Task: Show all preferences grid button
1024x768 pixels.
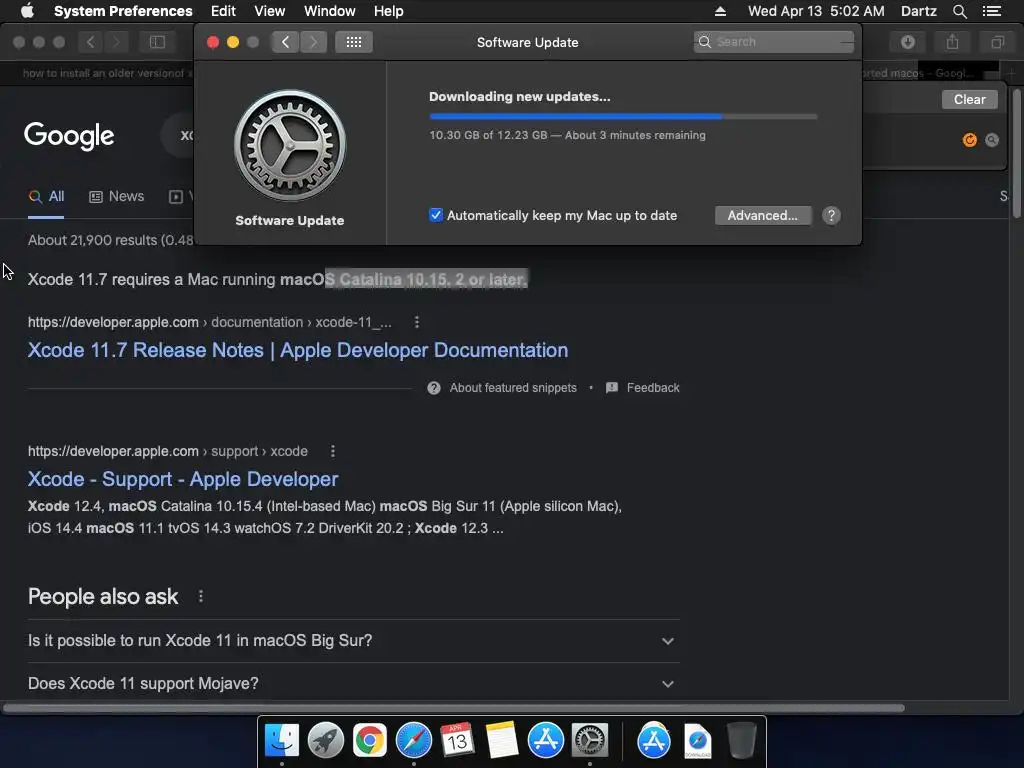Action: click(354, 42)
